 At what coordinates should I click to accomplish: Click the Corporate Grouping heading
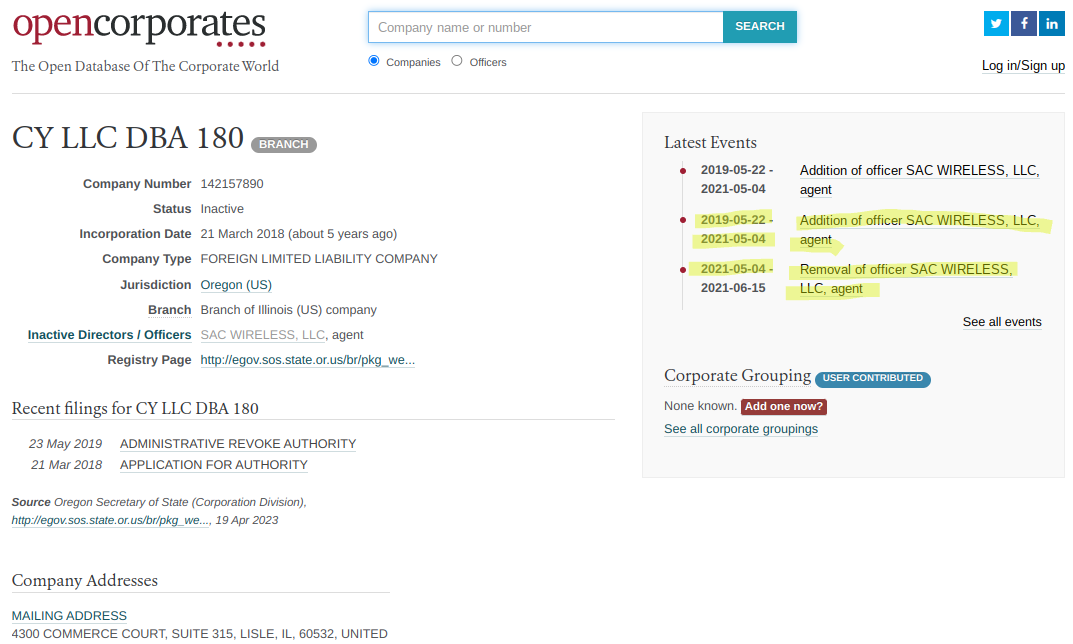pyautogui.click(x=737, y=376)
